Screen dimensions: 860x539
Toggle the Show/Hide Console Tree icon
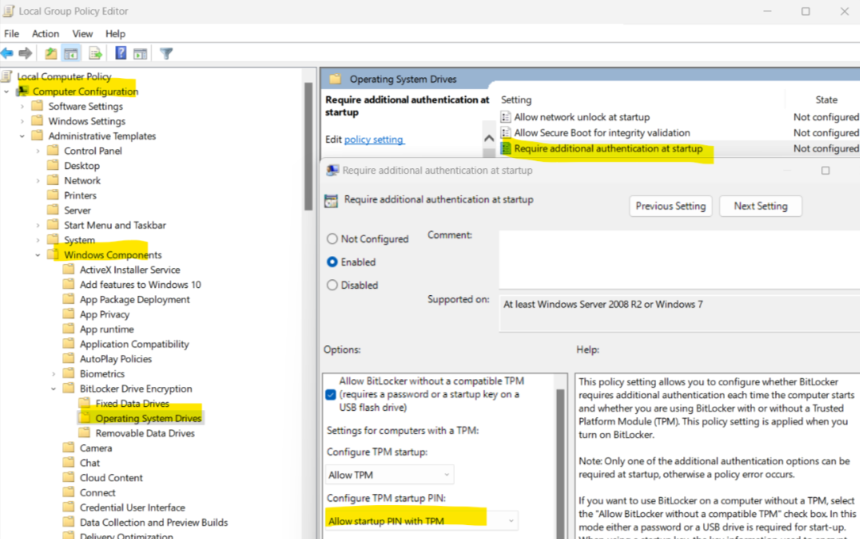pyautogui.click(x=71, y=53)
